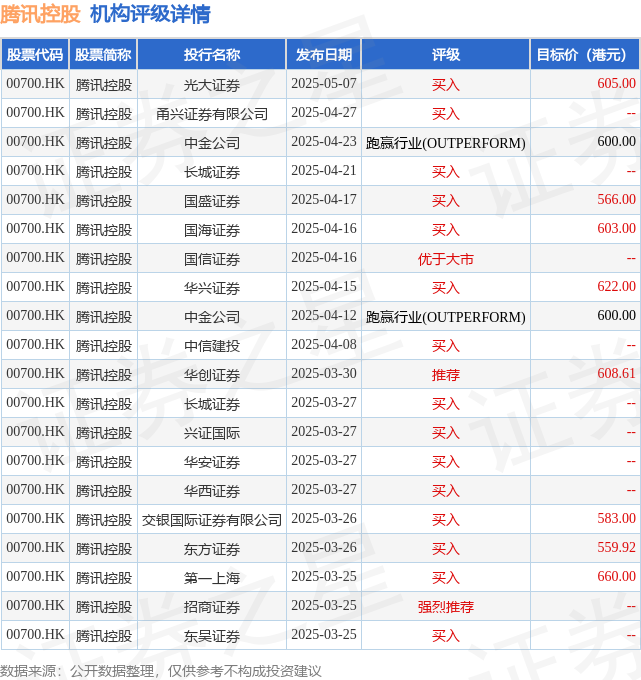Click the 国海证券 cell

(x=212, y=229)
